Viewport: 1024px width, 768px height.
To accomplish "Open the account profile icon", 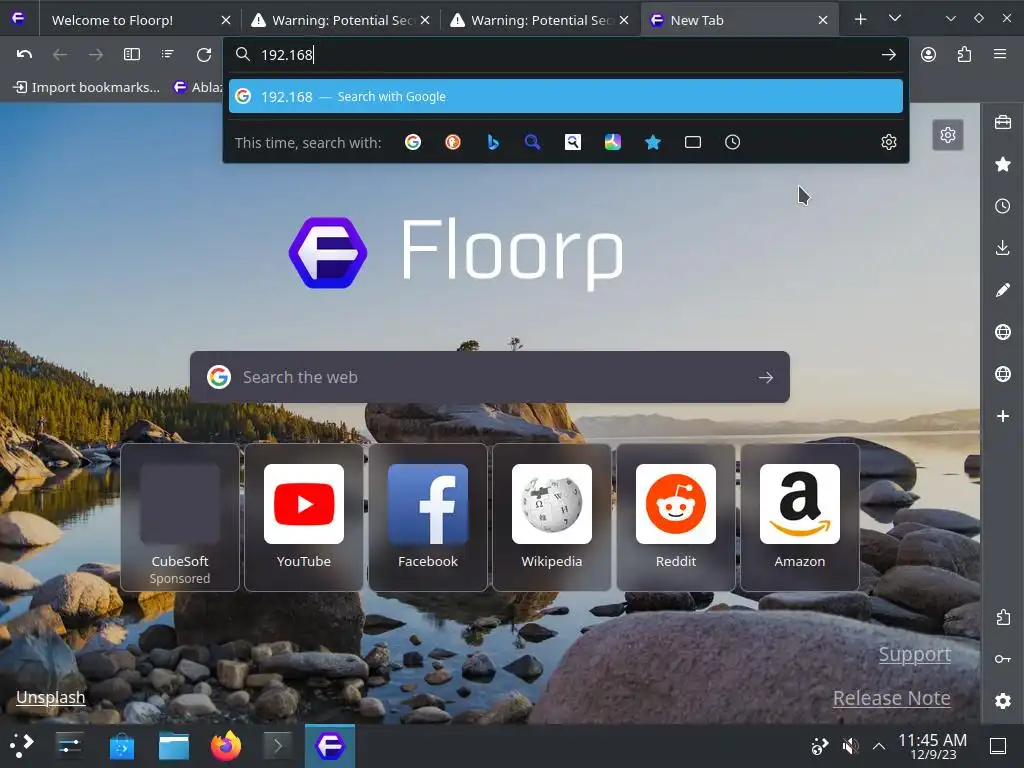I will pyautogui.click(x=928, y=54).
